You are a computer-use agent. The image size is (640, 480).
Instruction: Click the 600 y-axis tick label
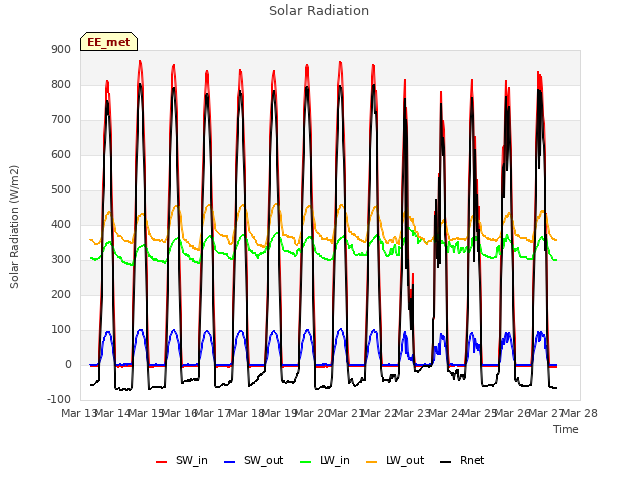pyautogui.click(x=61, y=154)
